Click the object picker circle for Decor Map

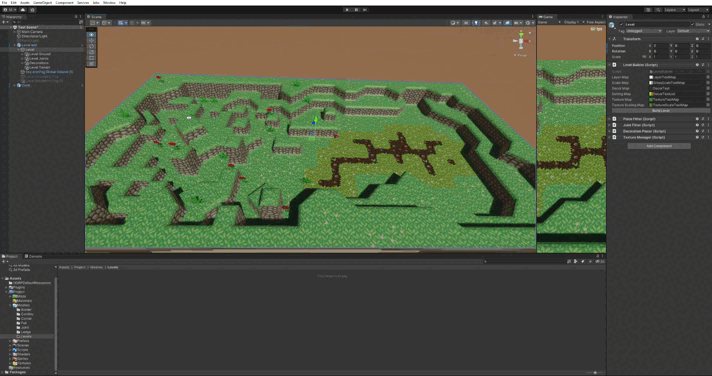point(707,88)
